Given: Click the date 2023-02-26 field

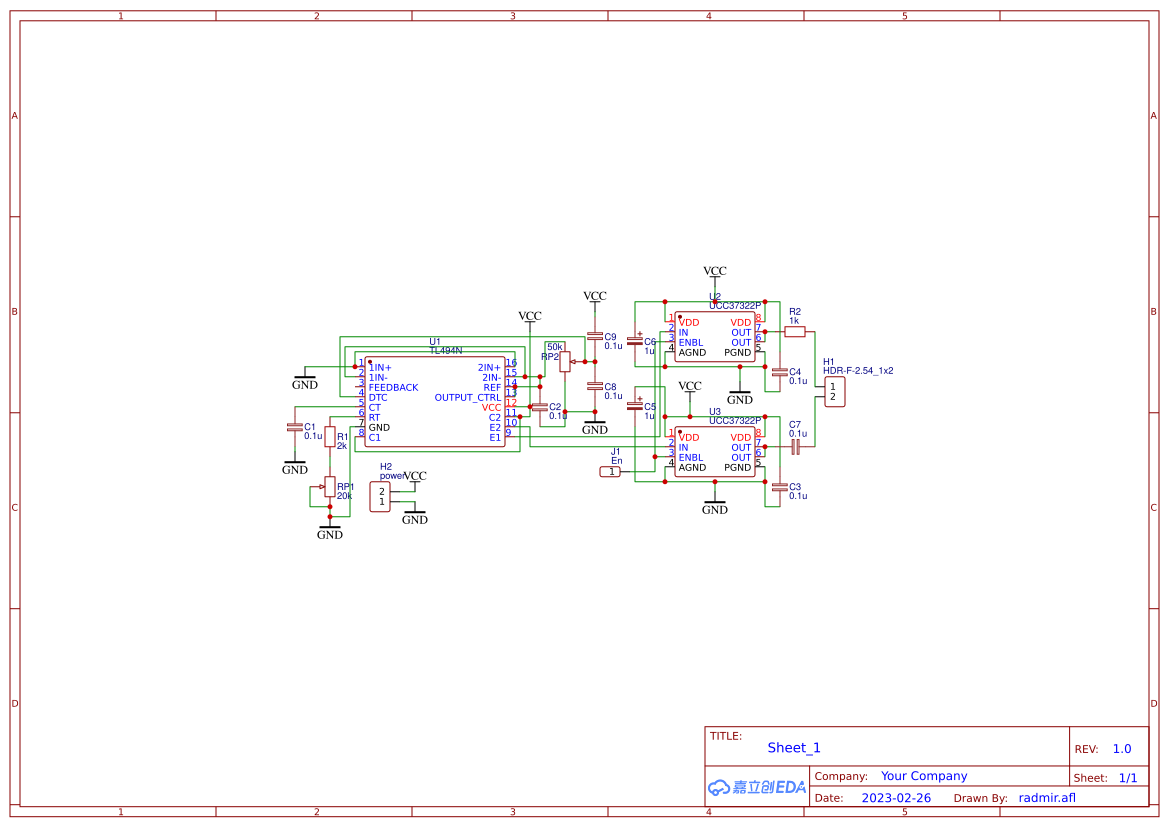Looking at the screenshot, I should tap(896, 797).
